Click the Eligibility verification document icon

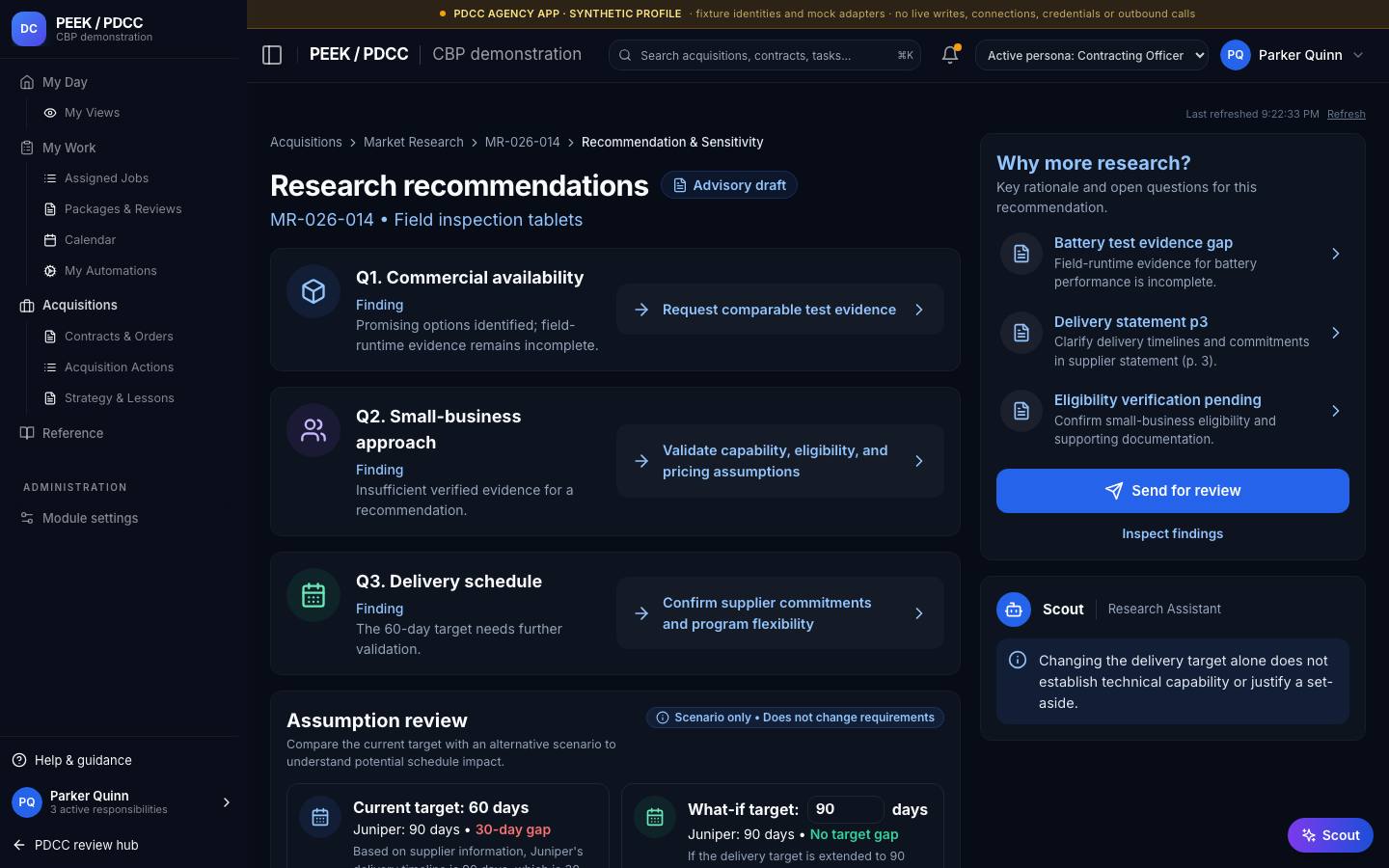(x=1021, y=411)
